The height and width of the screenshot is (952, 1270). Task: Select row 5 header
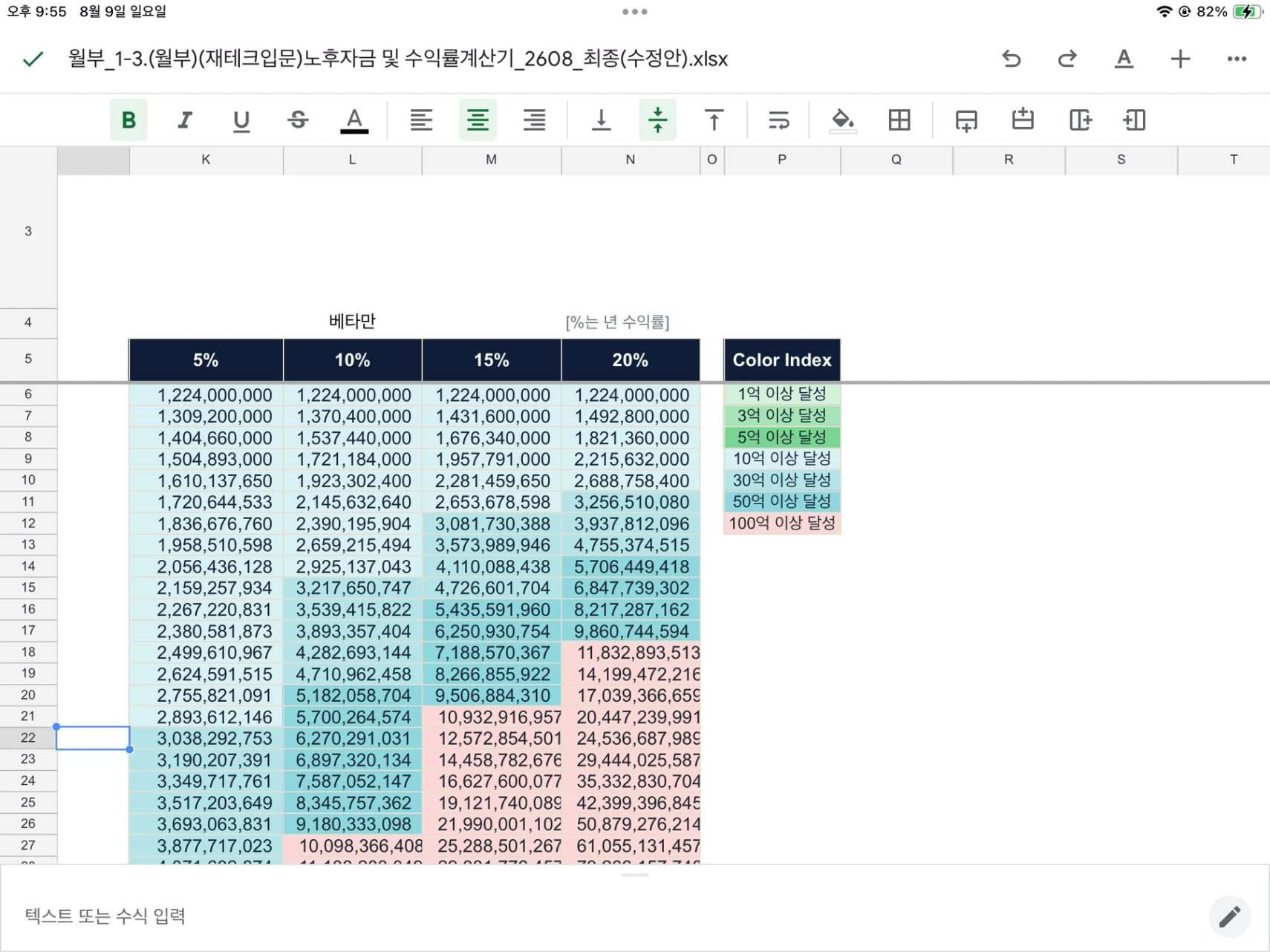click(28, 359)
